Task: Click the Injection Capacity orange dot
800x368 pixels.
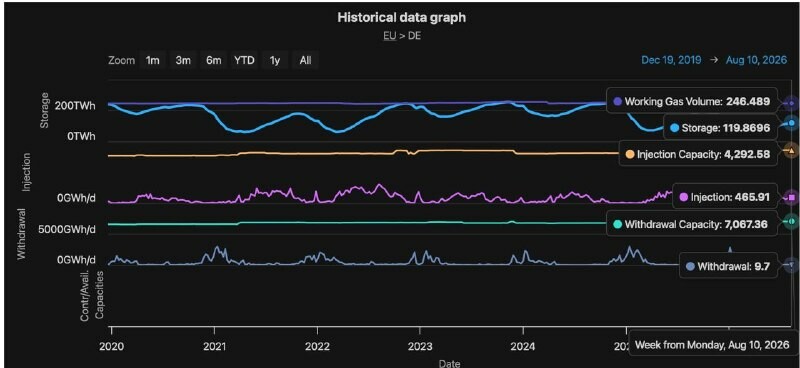Action: pos(630,155)
